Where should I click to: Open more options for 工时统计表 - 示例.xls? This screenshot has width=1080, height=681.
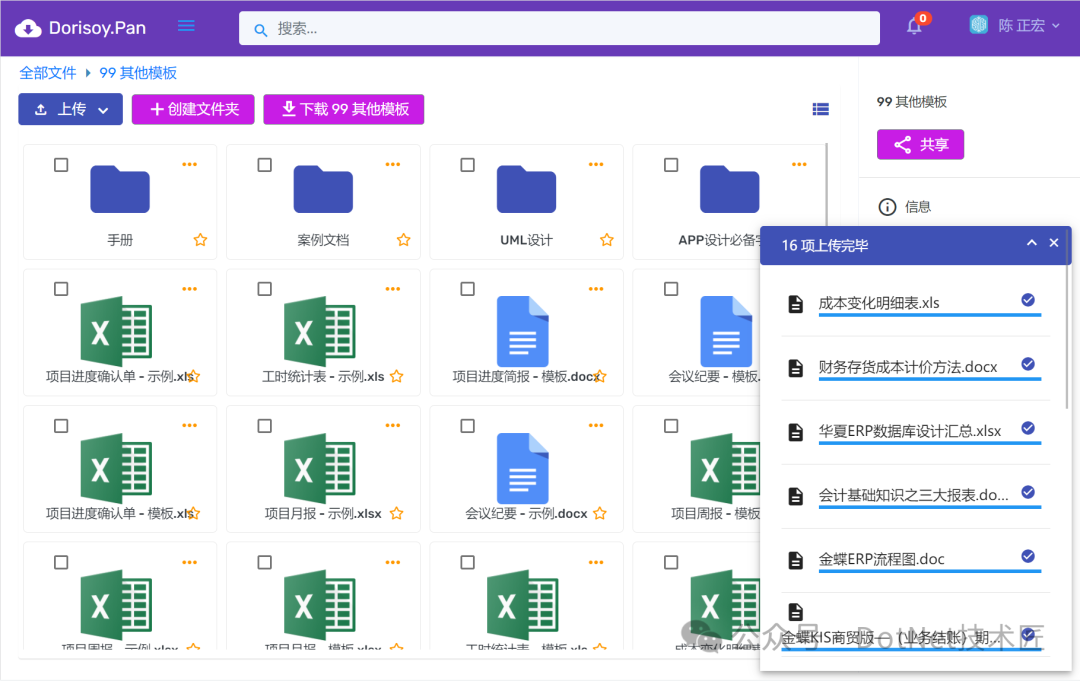[x=393, y=289]
